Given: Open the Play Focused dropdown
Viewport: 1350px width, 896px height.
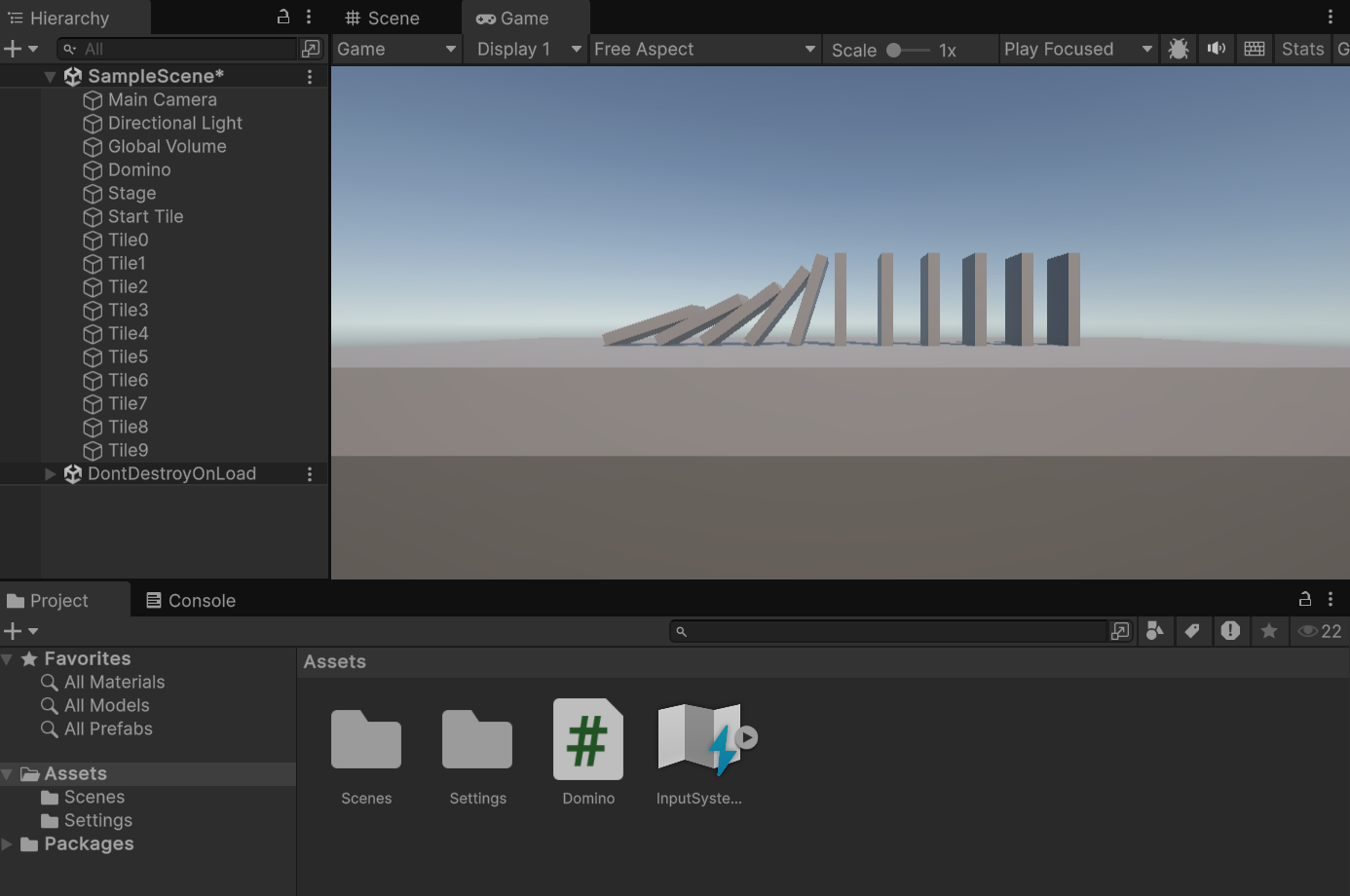Looking at the screenshot, I should point(1077,49).
